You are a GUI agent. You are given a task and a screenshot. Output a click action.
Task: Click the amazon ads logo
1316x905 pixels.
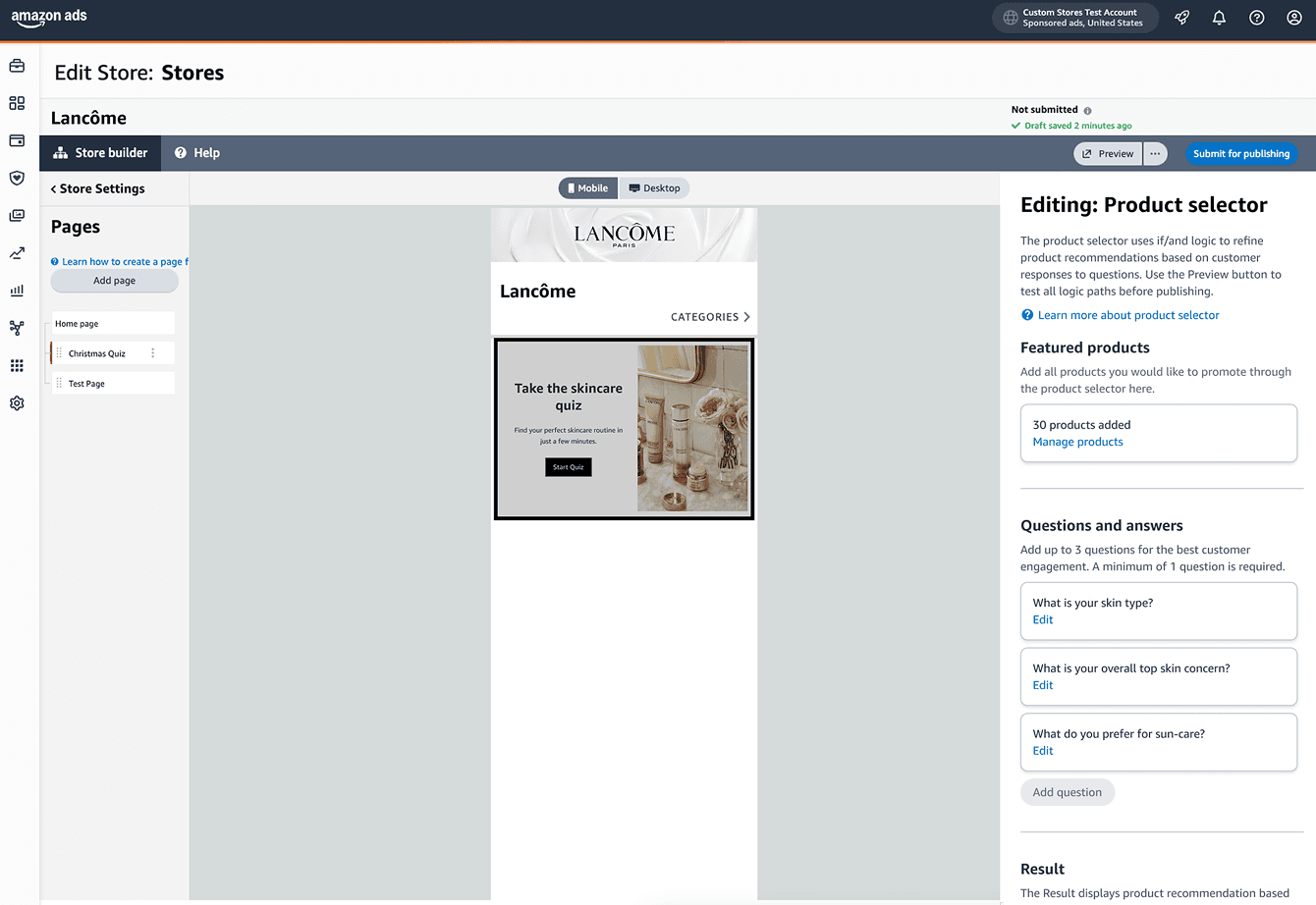click(x=49, y=18)
